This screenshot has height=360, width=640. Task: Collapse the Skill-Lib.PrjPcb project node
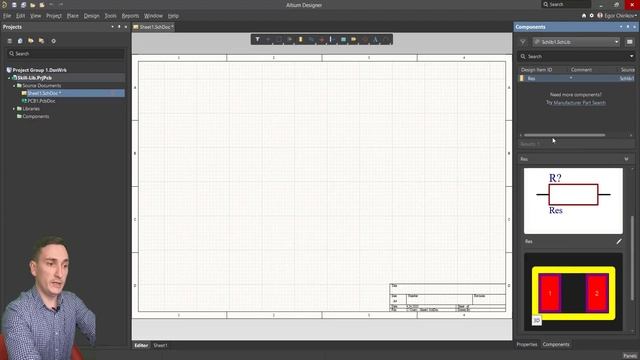[9, 78]
